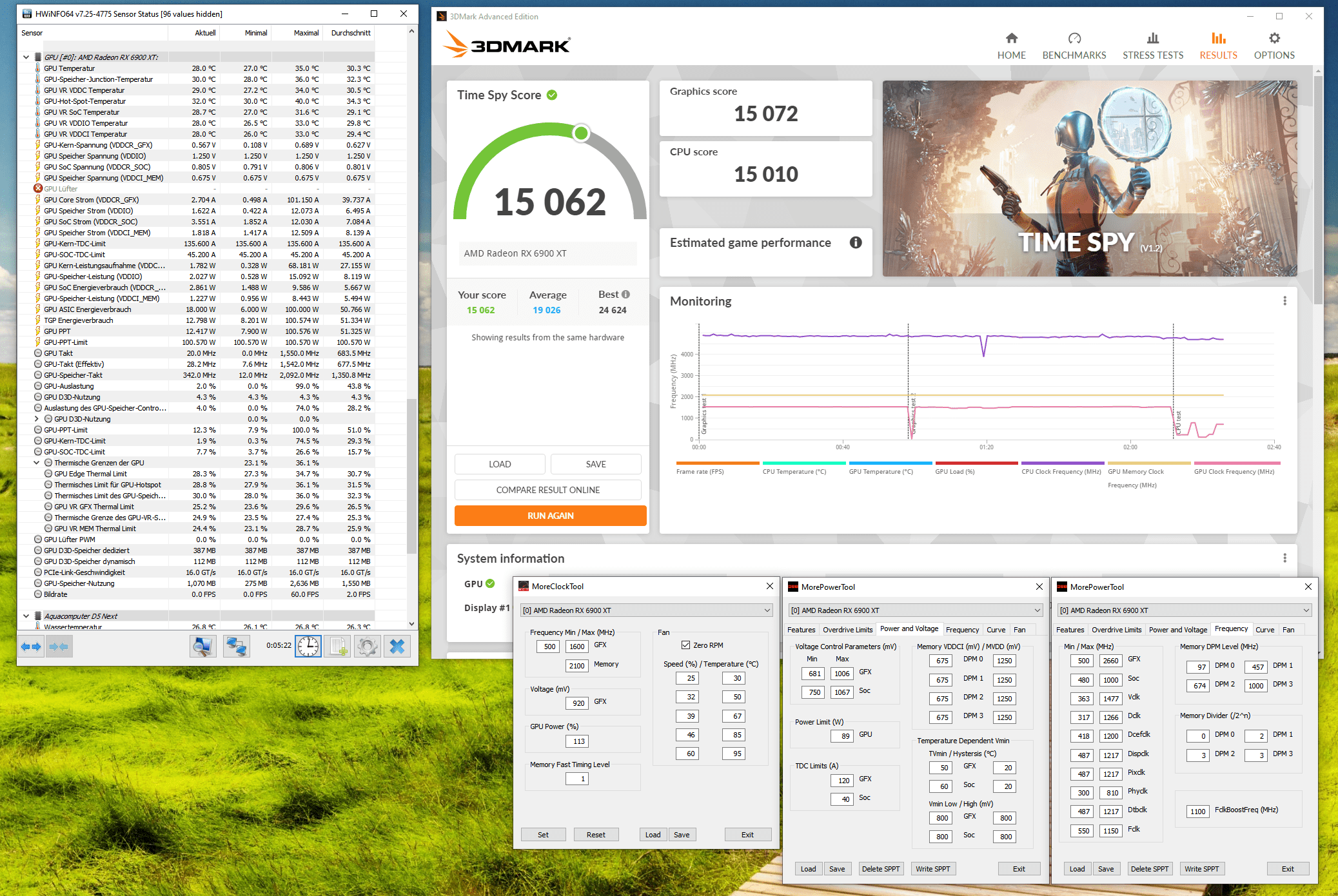This screenshot has width=1338, height=896.
Task: Toggle the Zero RPM checkbox
Action: [685, 645]
